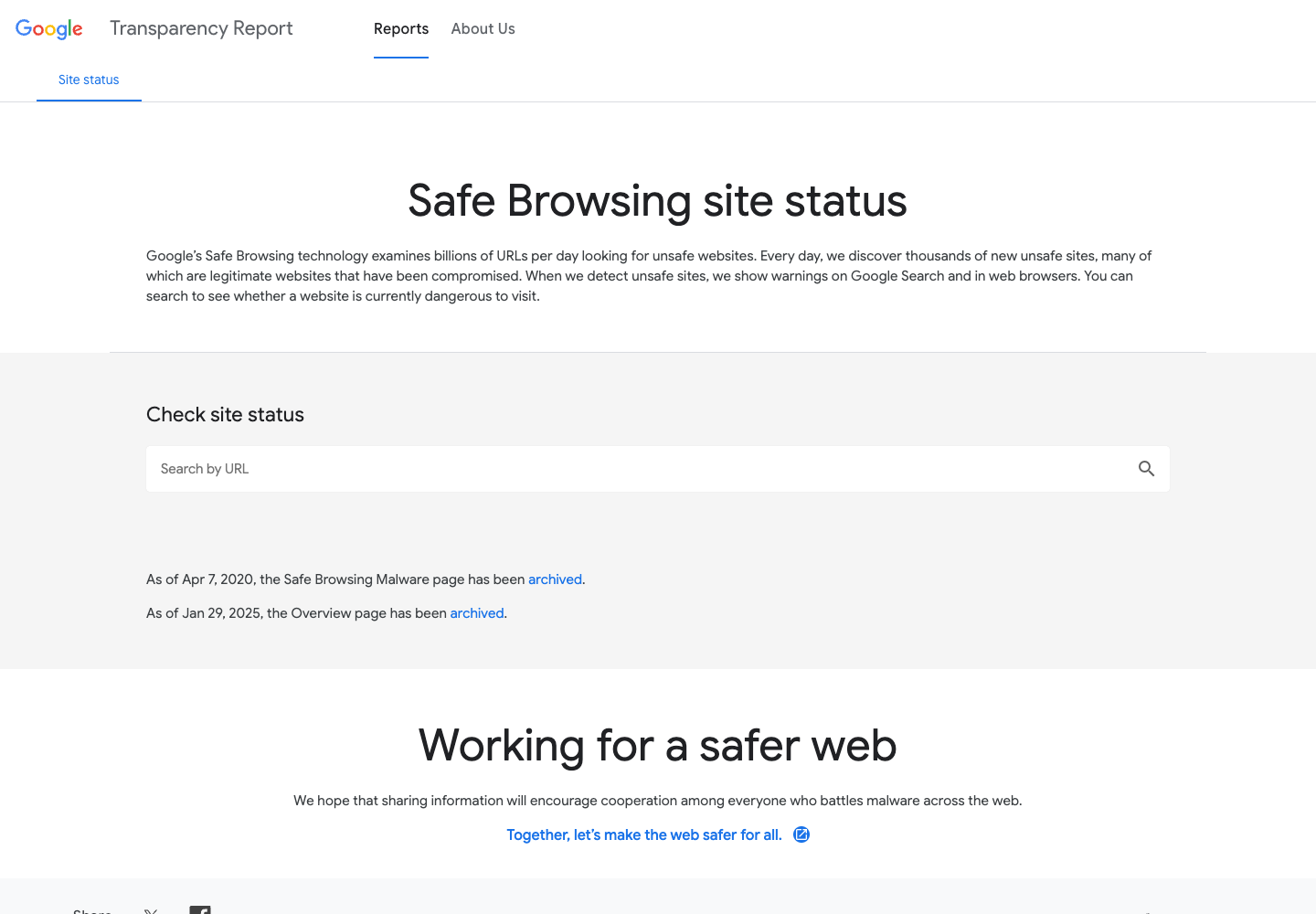The height and width of the screenshot is (914, 1316).
Task: Click the "Safe Browsing site status" heading
Action: pyautogui.click(x=658, y=201)
